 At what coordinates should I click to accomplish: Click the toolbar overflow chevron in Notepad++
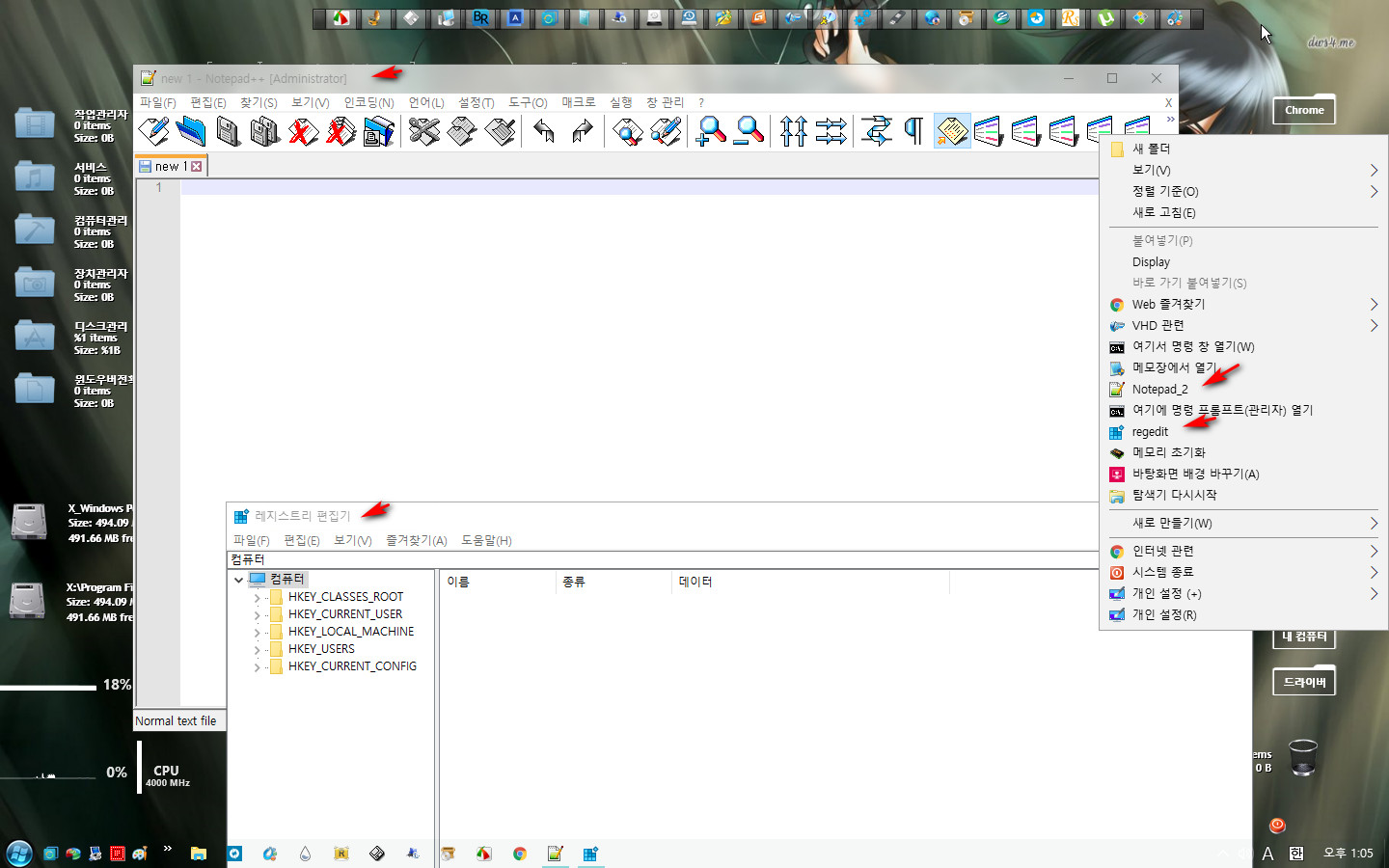[x=1170, y=120]
